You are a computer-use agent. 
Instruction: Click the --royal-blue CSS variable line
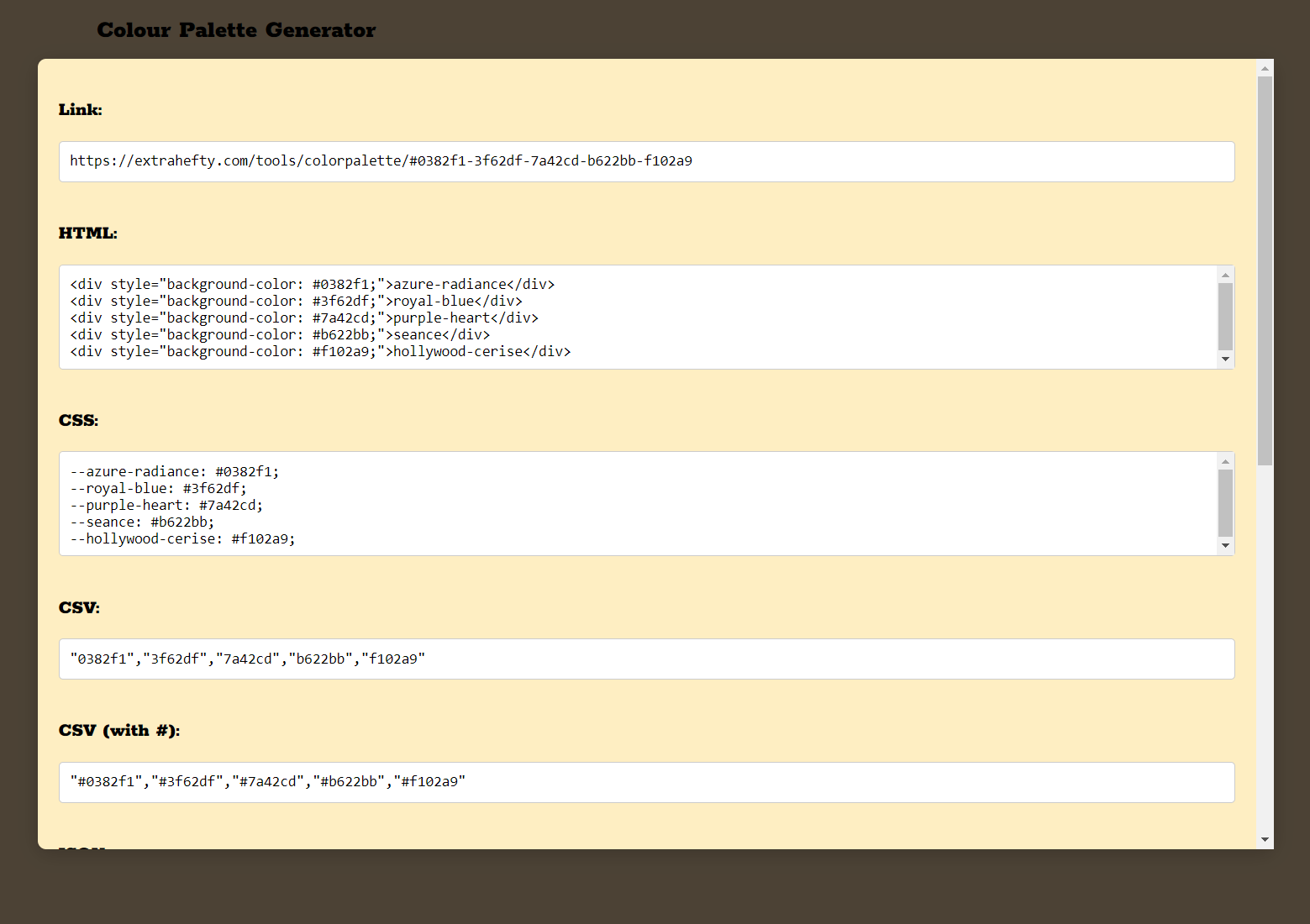click(x=159, y=489)
